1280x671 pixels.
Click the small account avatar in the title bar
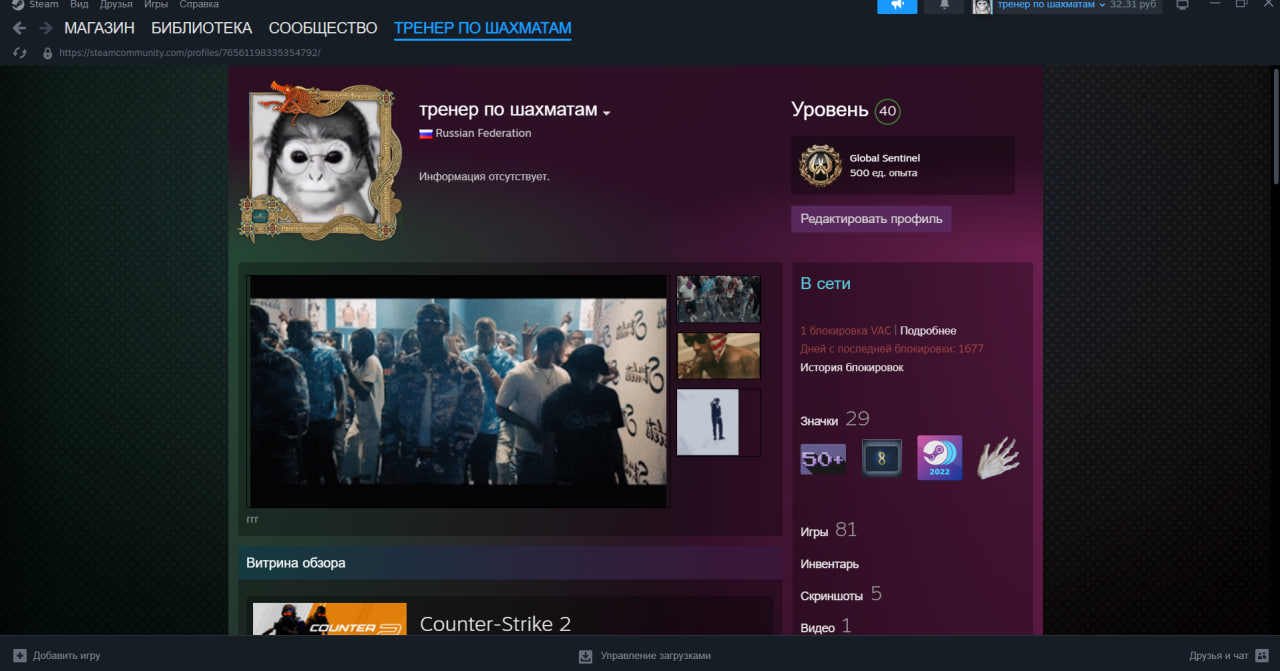982,6
